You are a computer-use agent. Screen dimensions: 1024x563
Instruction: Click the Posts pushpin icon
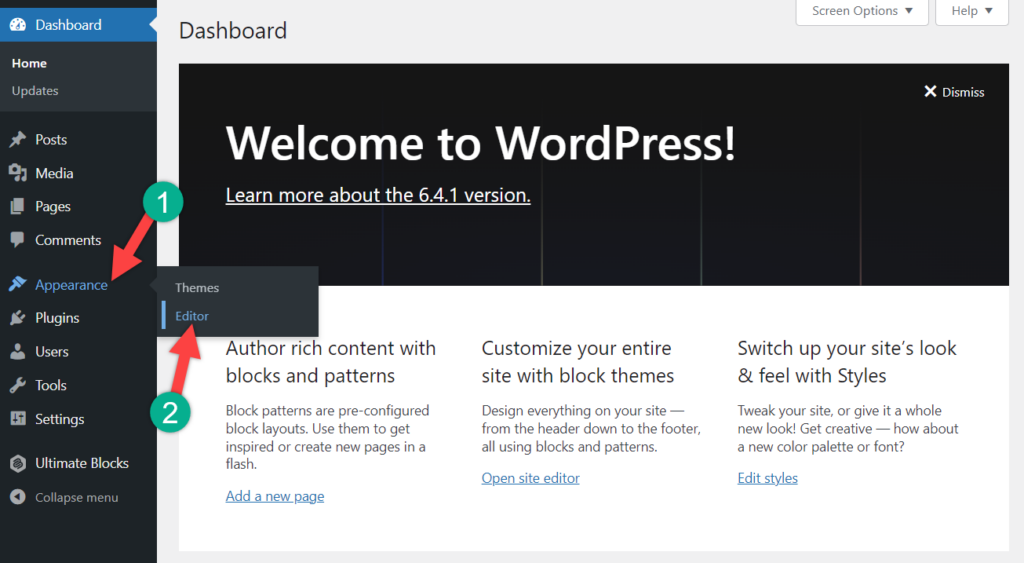click(18, 139)
